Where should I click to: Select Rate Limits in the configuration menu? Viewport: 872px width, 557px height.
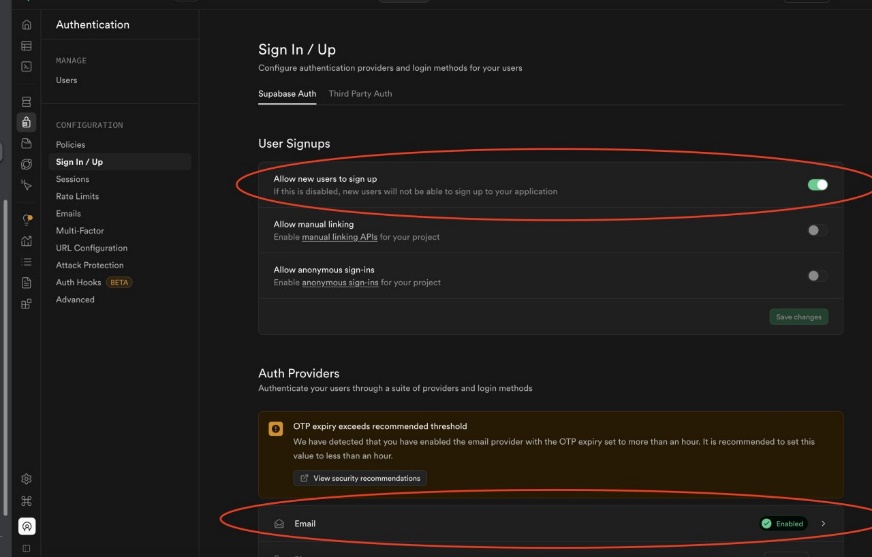point(77,196)
